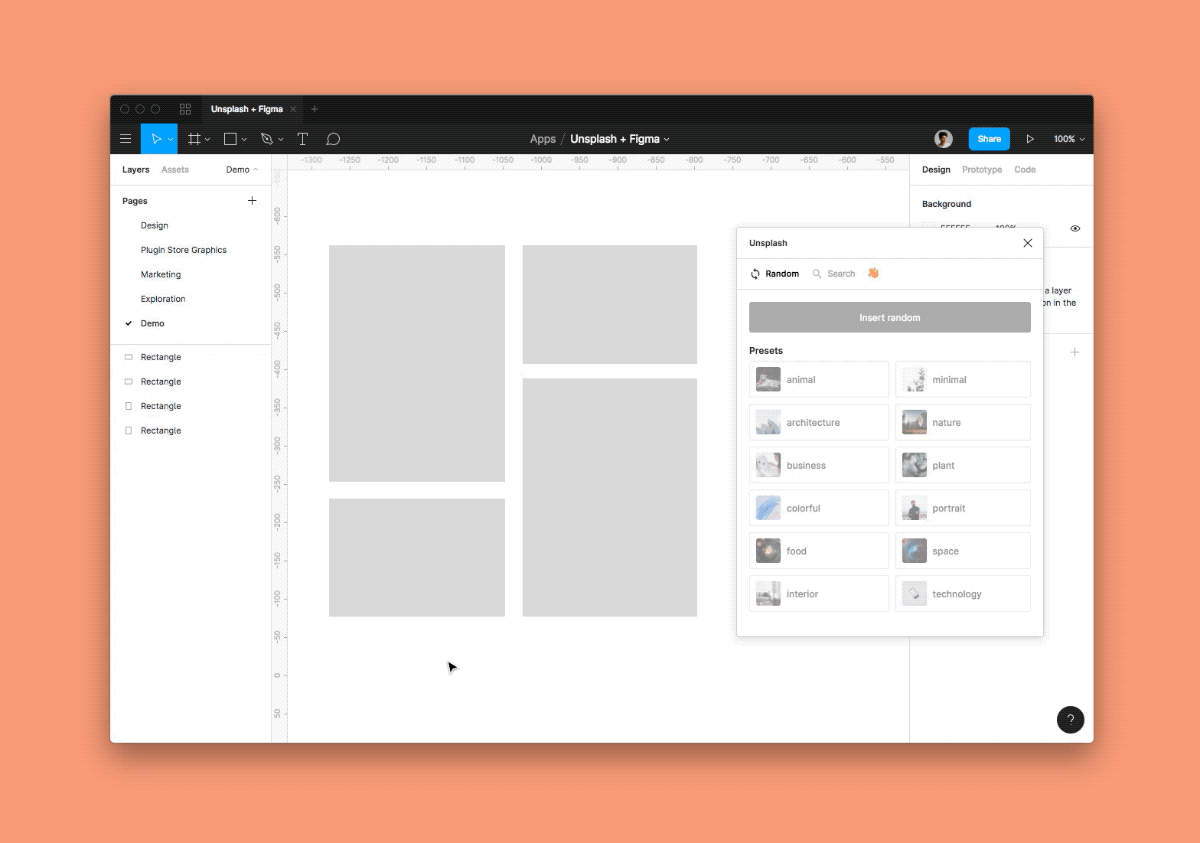Switch to the Assets tab
The height and width of the screenshot is (843, 1200).
pos(175,170)
